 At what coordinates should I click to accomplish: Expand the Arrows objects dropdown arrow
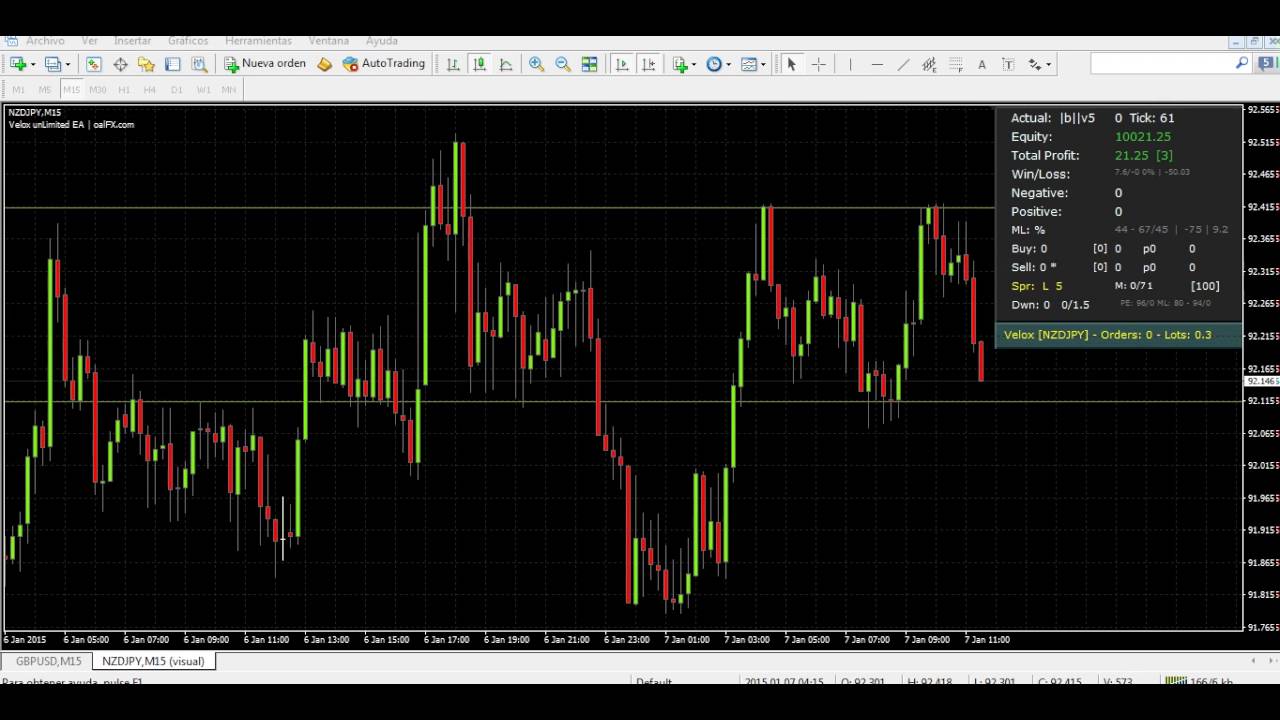point(1049,64)
